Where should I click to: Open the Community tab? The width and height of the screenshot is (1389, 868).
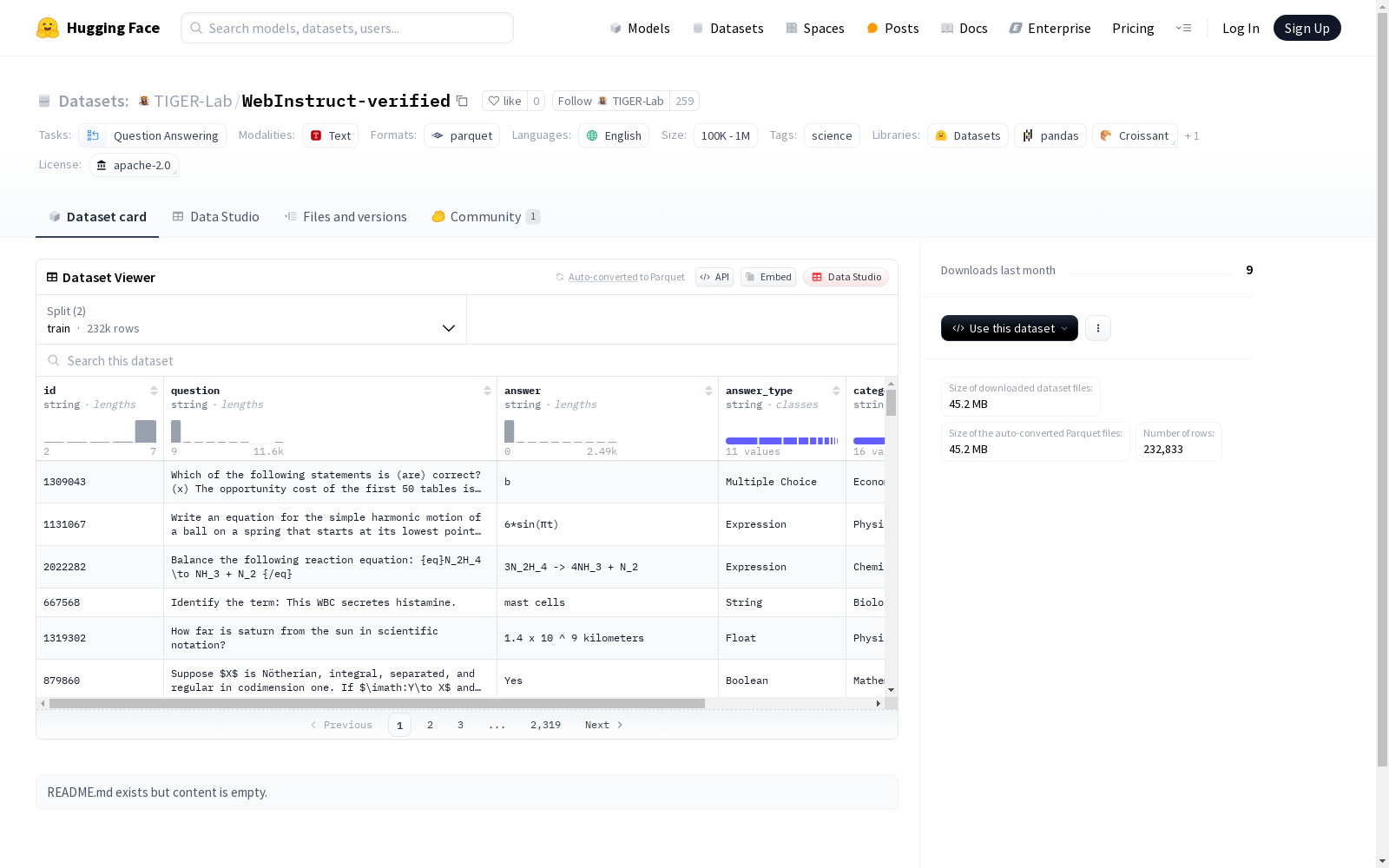click(x=486, y=216)
